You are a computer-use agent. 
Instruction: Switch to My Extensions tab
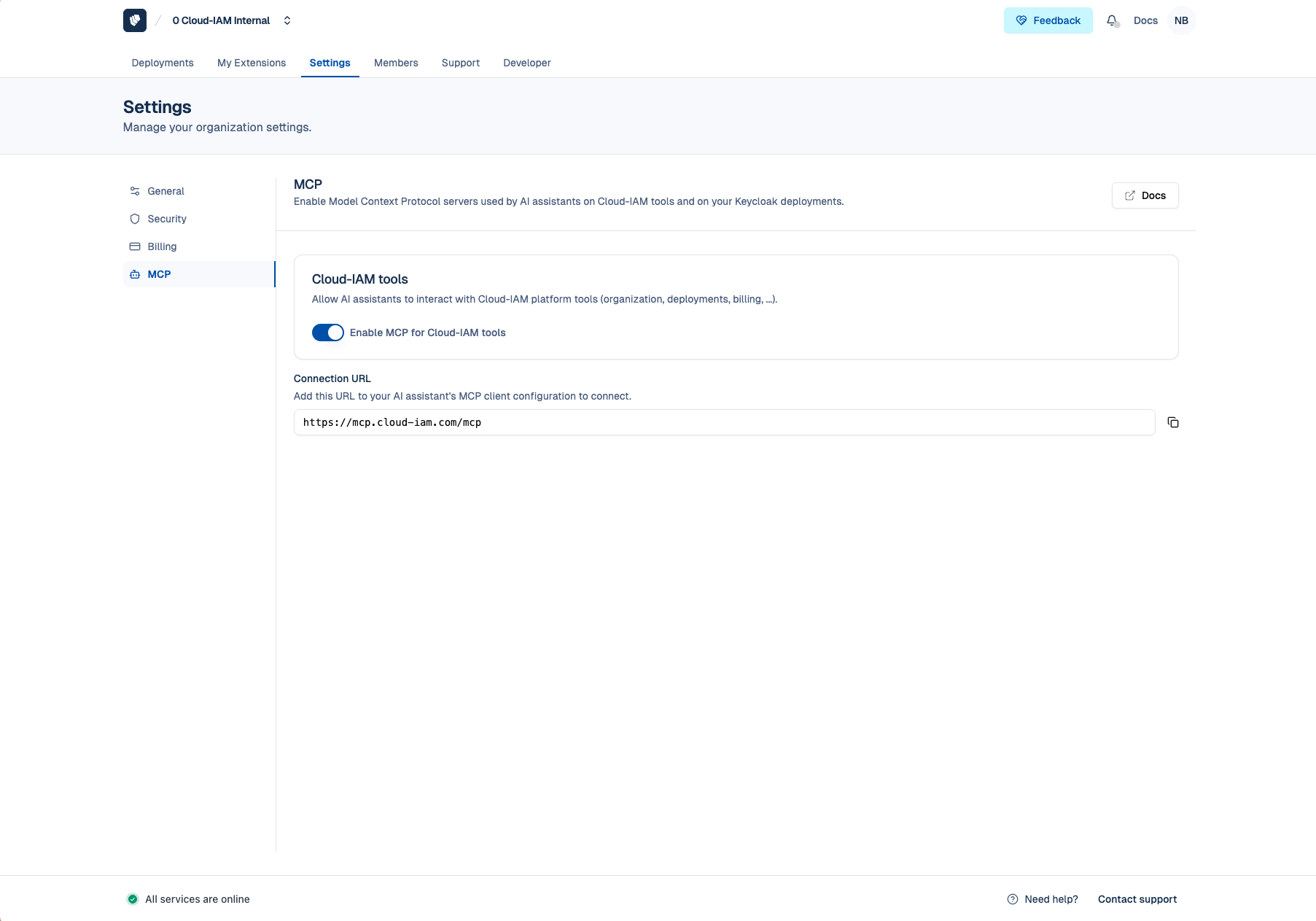click(x=252, y=63)
